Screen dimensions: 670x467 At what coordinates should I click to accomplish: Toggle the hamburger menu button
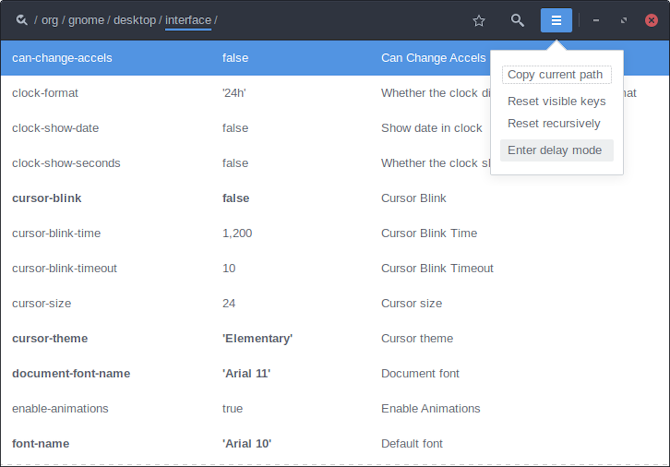point(556,20)
